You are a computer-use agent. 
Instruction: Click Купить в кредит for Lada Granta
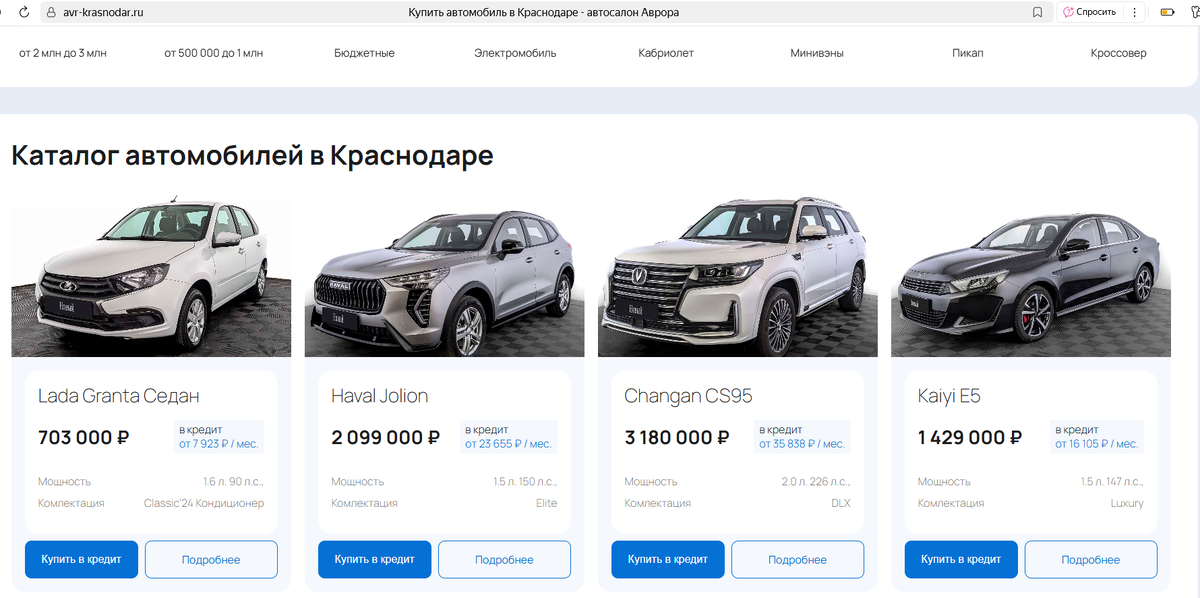pyautogui.click(x=81, y=559)
